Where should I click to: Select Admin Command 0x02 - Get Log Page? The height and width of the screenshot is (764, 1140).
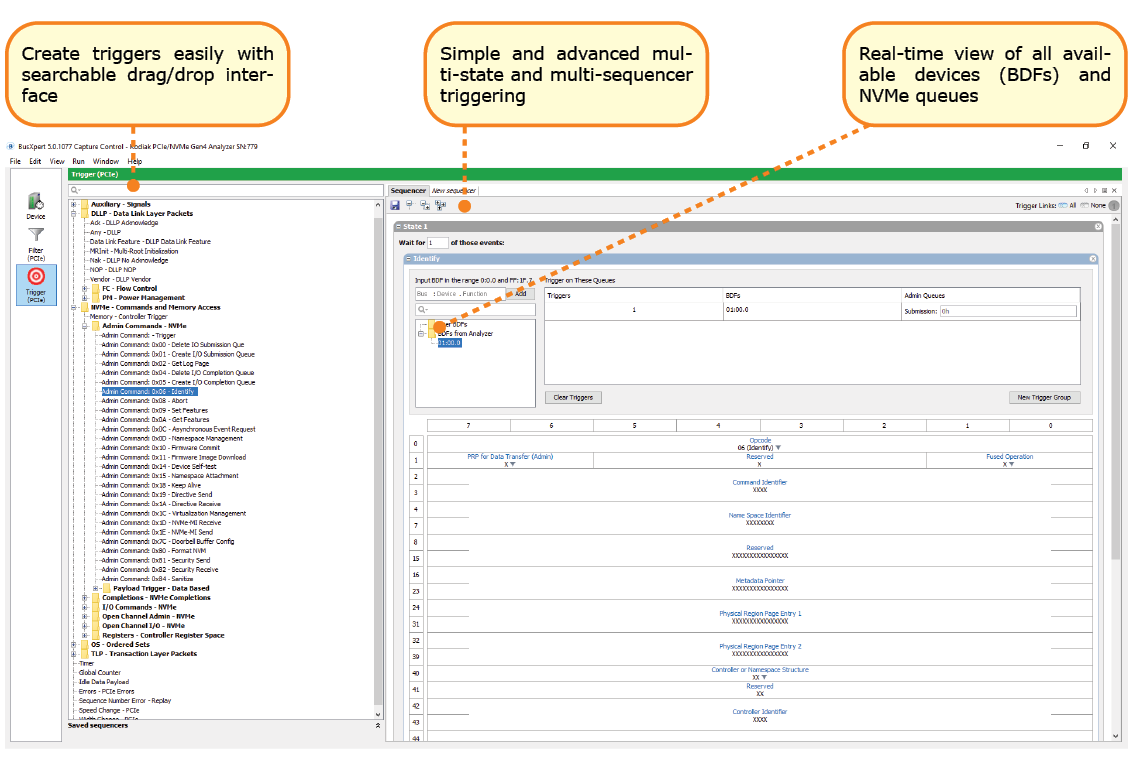coord(155,363)
